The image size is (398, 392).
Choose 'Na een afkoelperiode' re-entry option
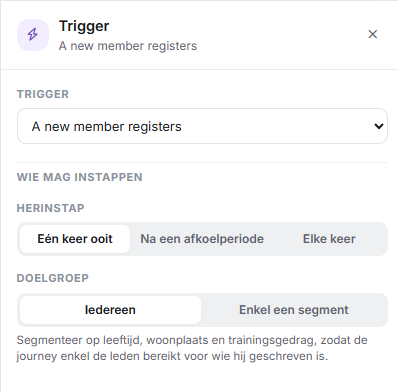(202, 239)
